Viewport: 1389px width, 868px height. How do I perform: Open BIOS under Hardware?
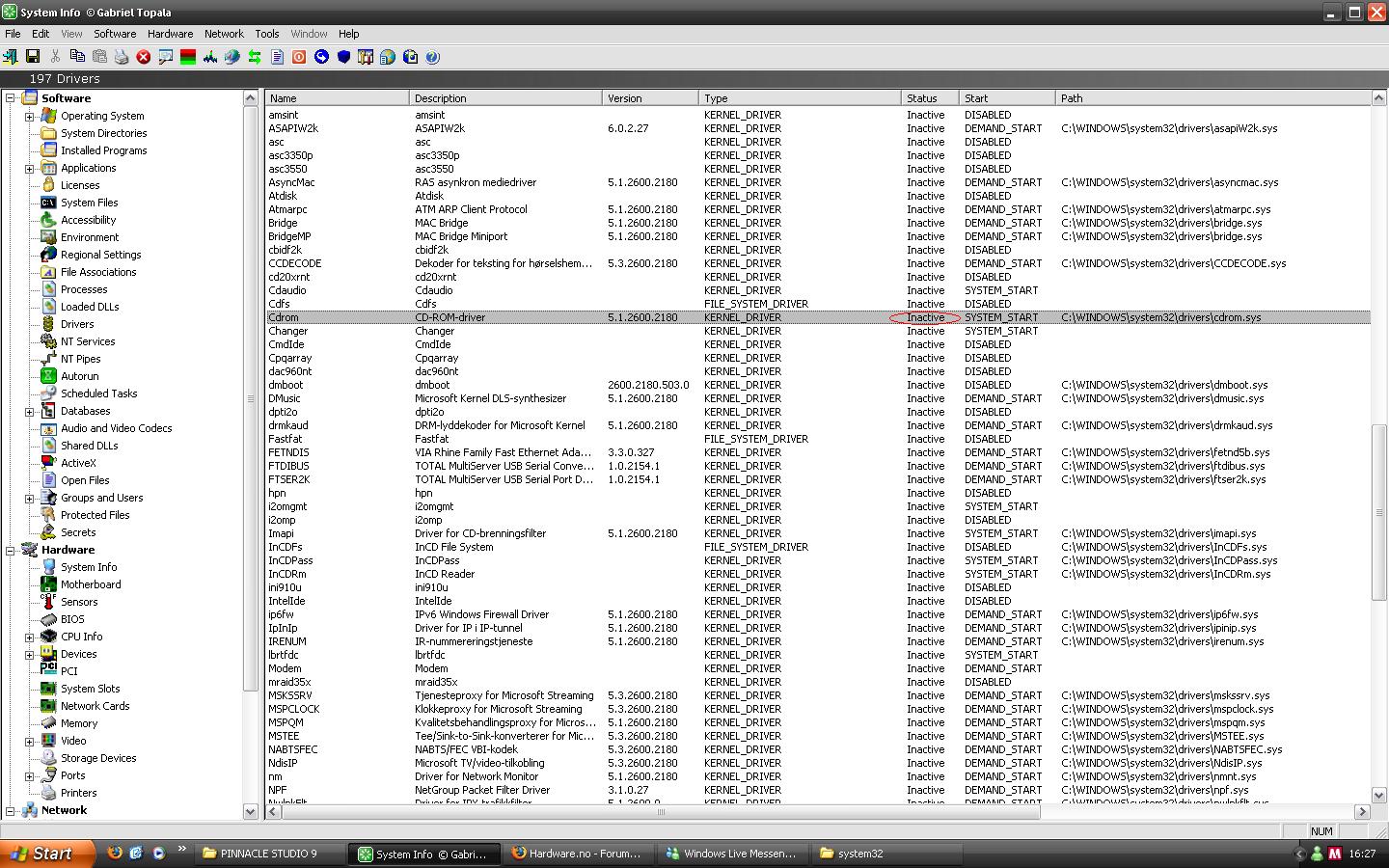point(72,619)
